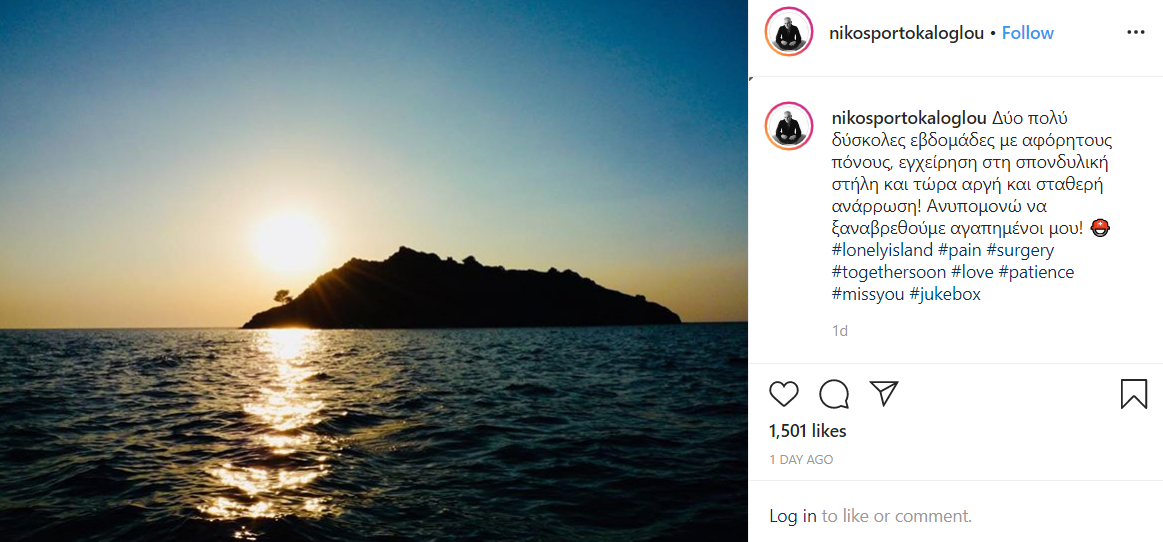Click the Log in link
Screen dimensions: 1163x542
[x=793, y=516]
